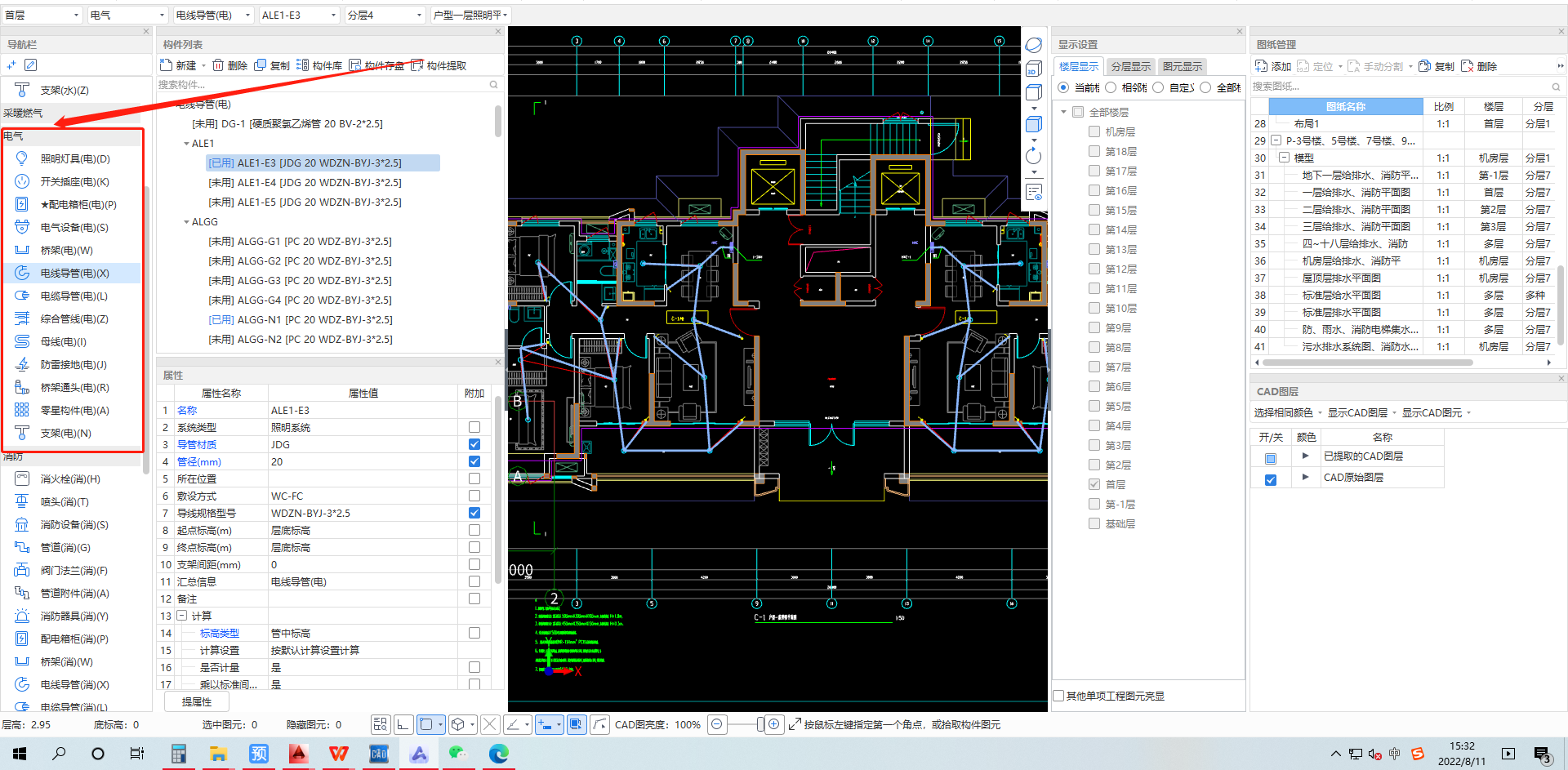Screen dimensions: 1568x770
Task: Check the 全部楼层 checkbox
Action: [x=1078, y=112]
